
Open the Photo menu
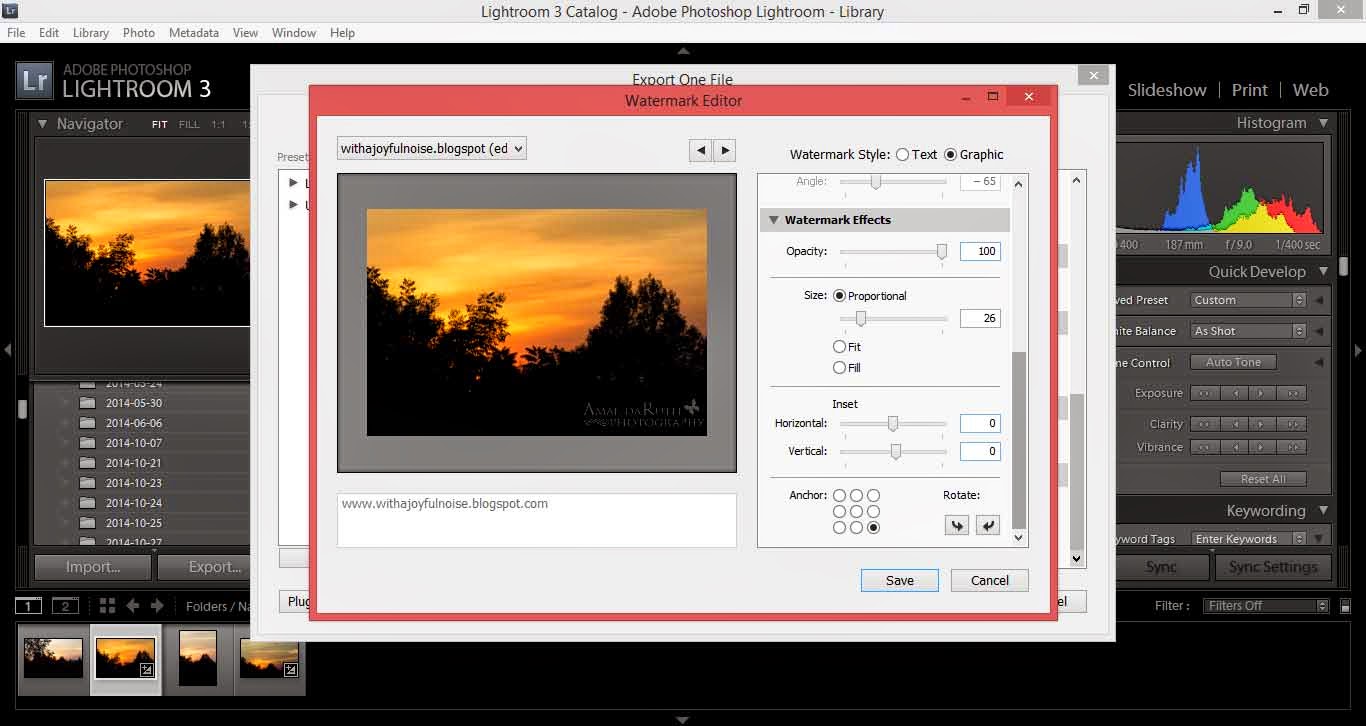coord(138,33)
